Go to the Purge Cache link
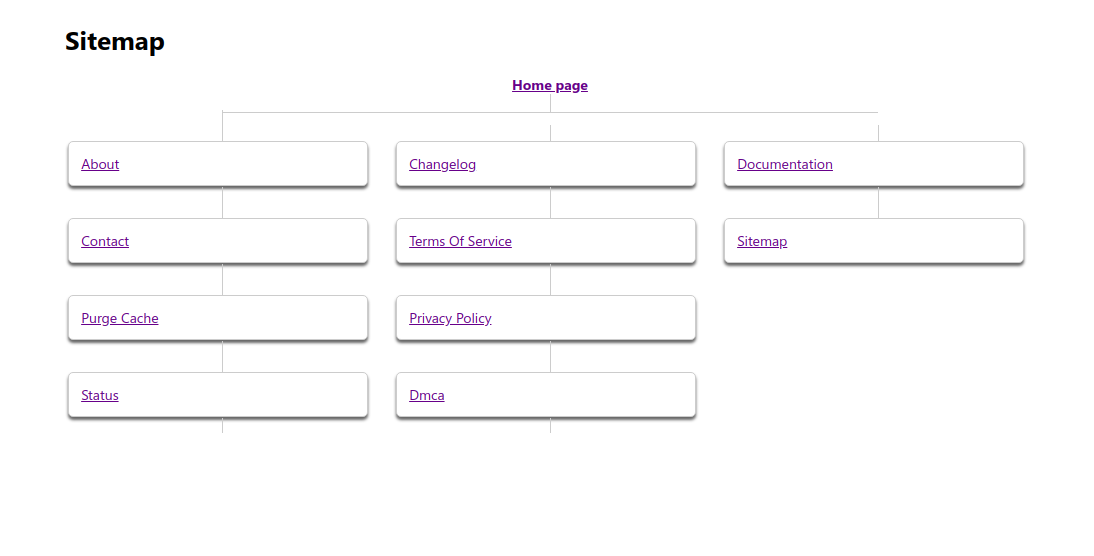 coord(120,319)
